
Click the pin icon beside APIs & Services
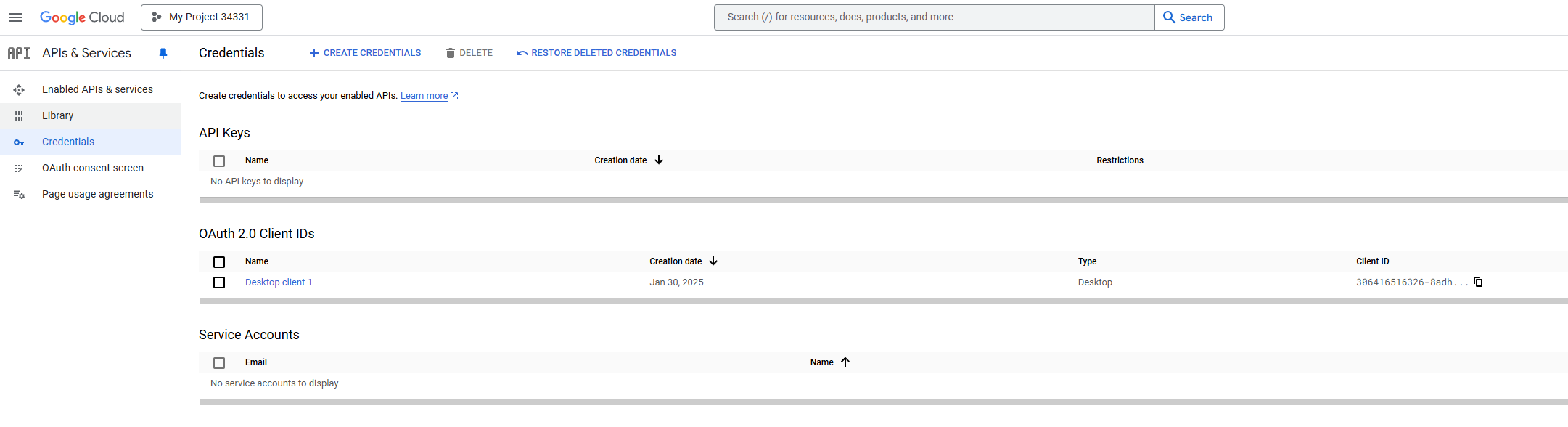(163, 53)
